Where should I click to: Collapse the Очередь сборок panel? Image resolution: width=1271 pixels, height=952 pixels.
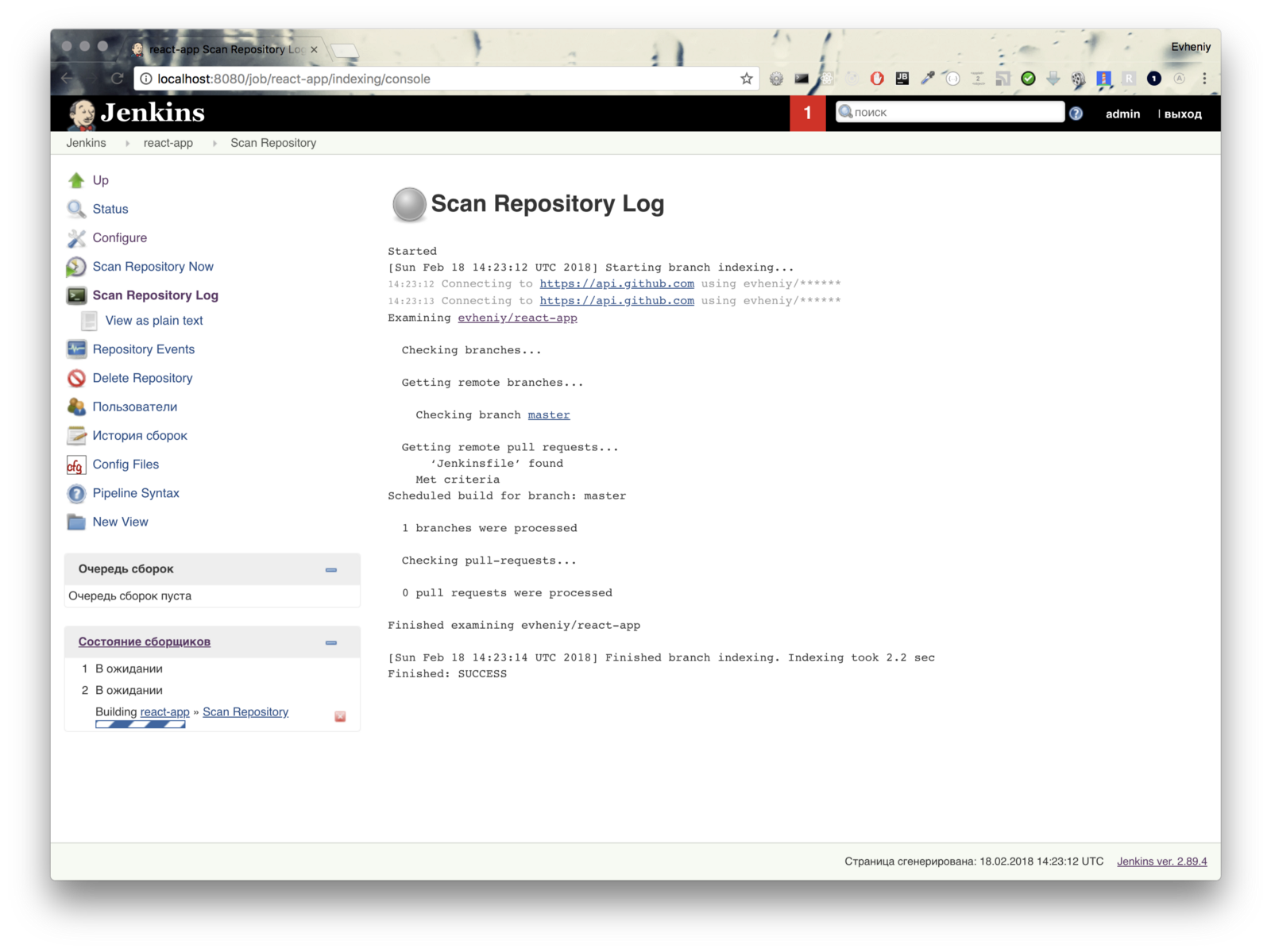(x=331, y=570)
